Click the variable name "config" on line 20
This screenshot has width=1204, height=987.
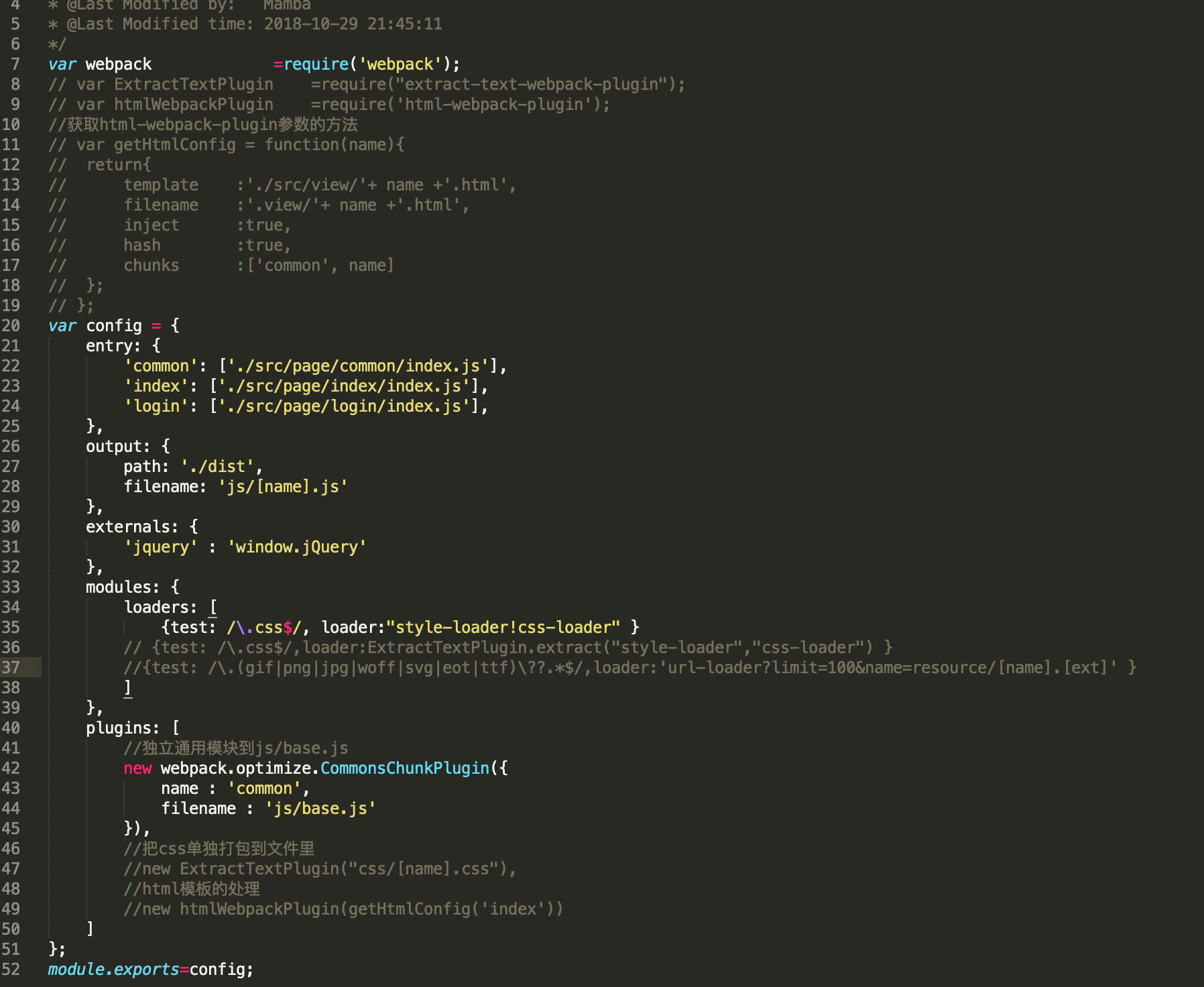[114, 326]
